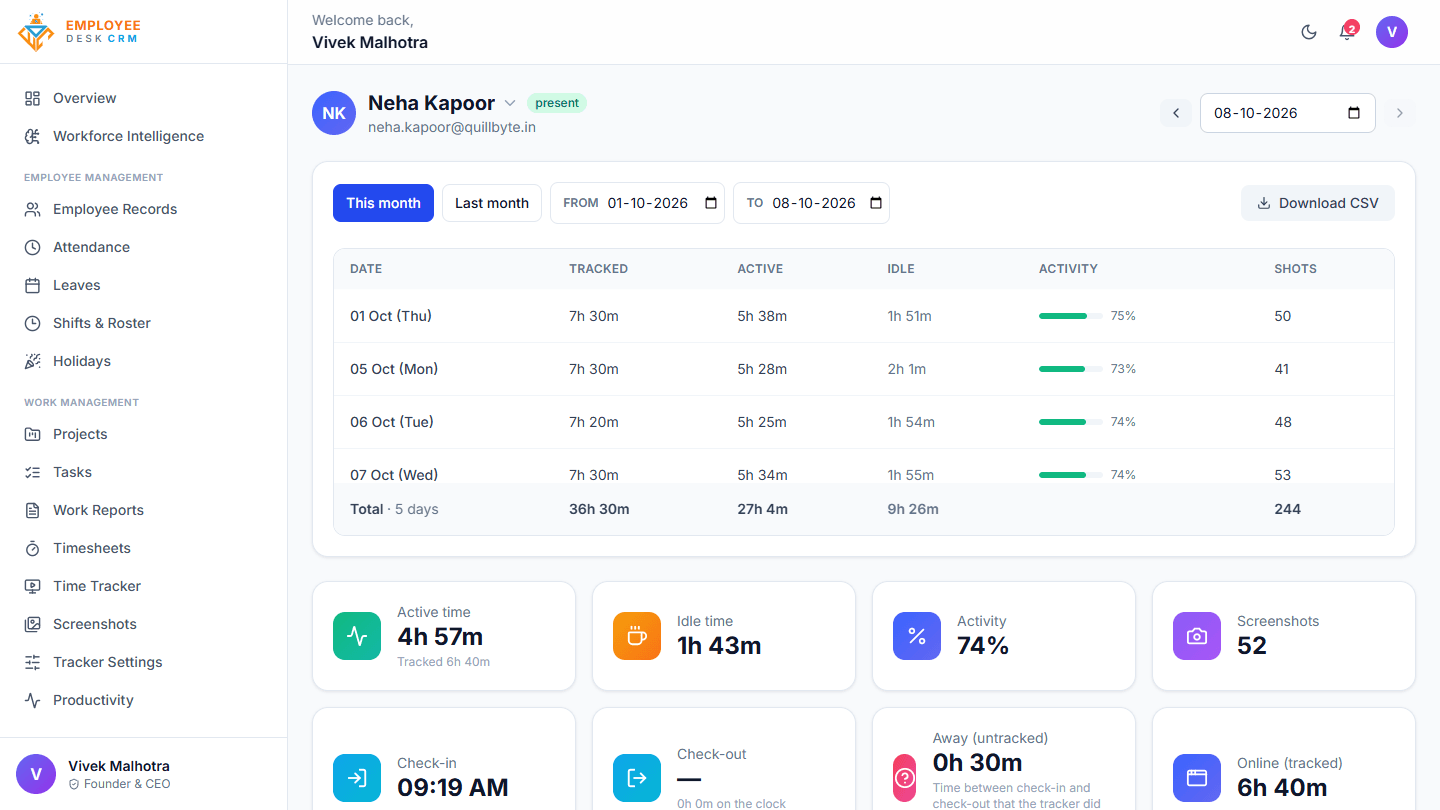This screenshot has height=810, width=1440.
Task: Go to previous day with left arrow
Action: click(1176, 113)
